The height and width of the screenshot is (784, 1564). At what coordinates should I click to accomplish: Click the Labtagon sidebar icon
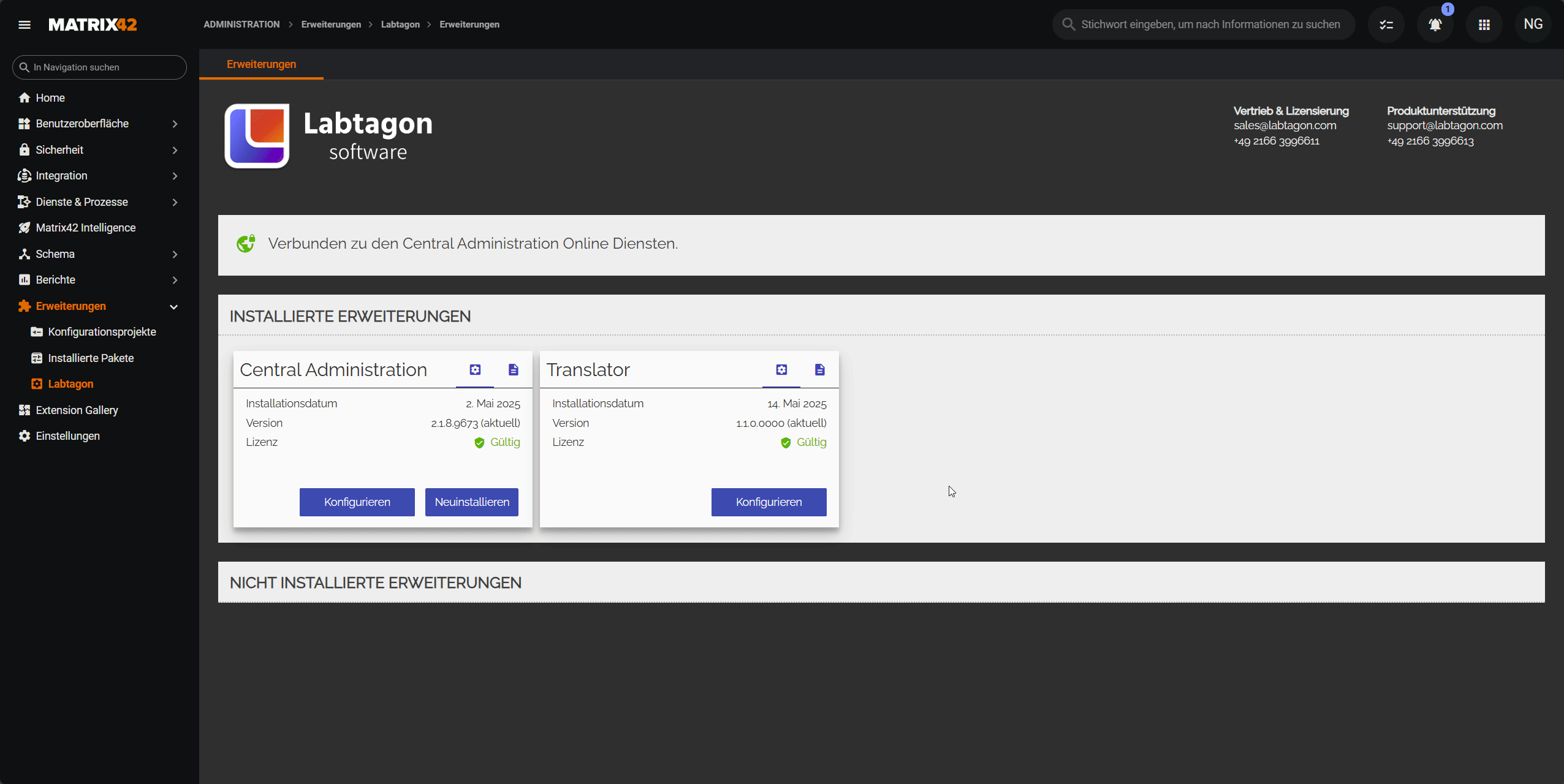click(37, 384)
